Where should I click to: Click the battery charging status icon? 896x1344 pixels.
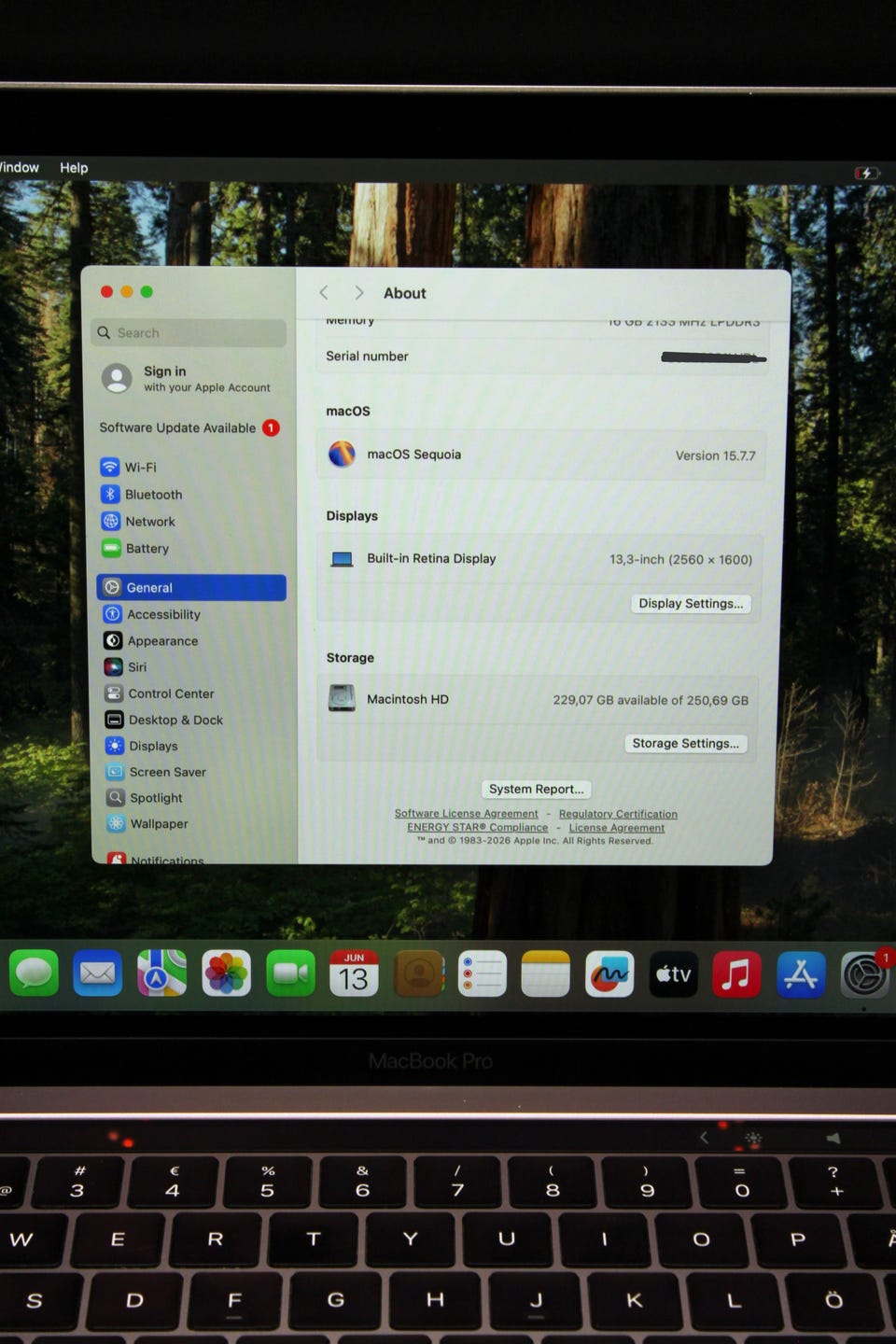[867, 173]
